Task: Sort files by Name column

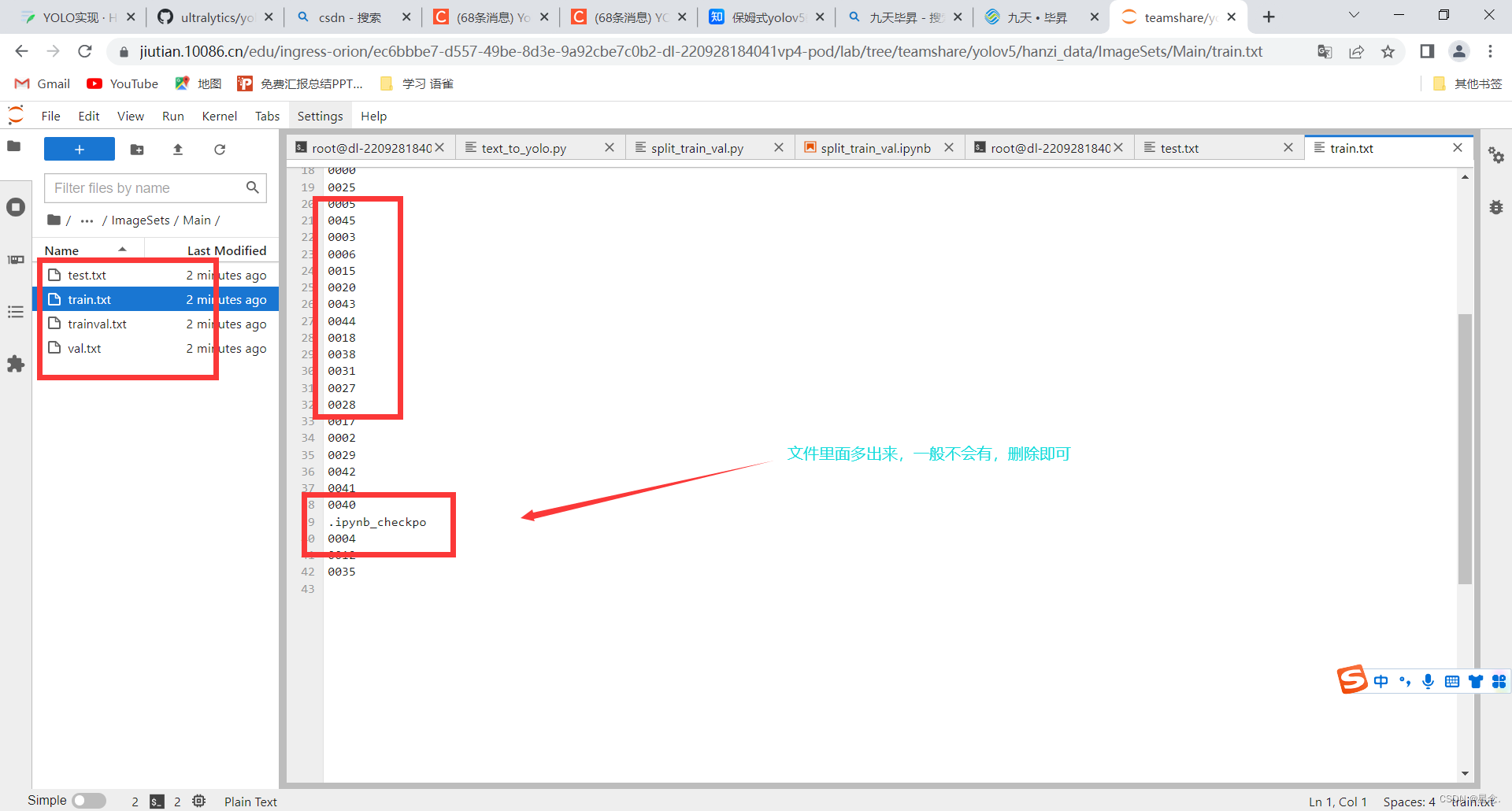Action: coord(87,250)
